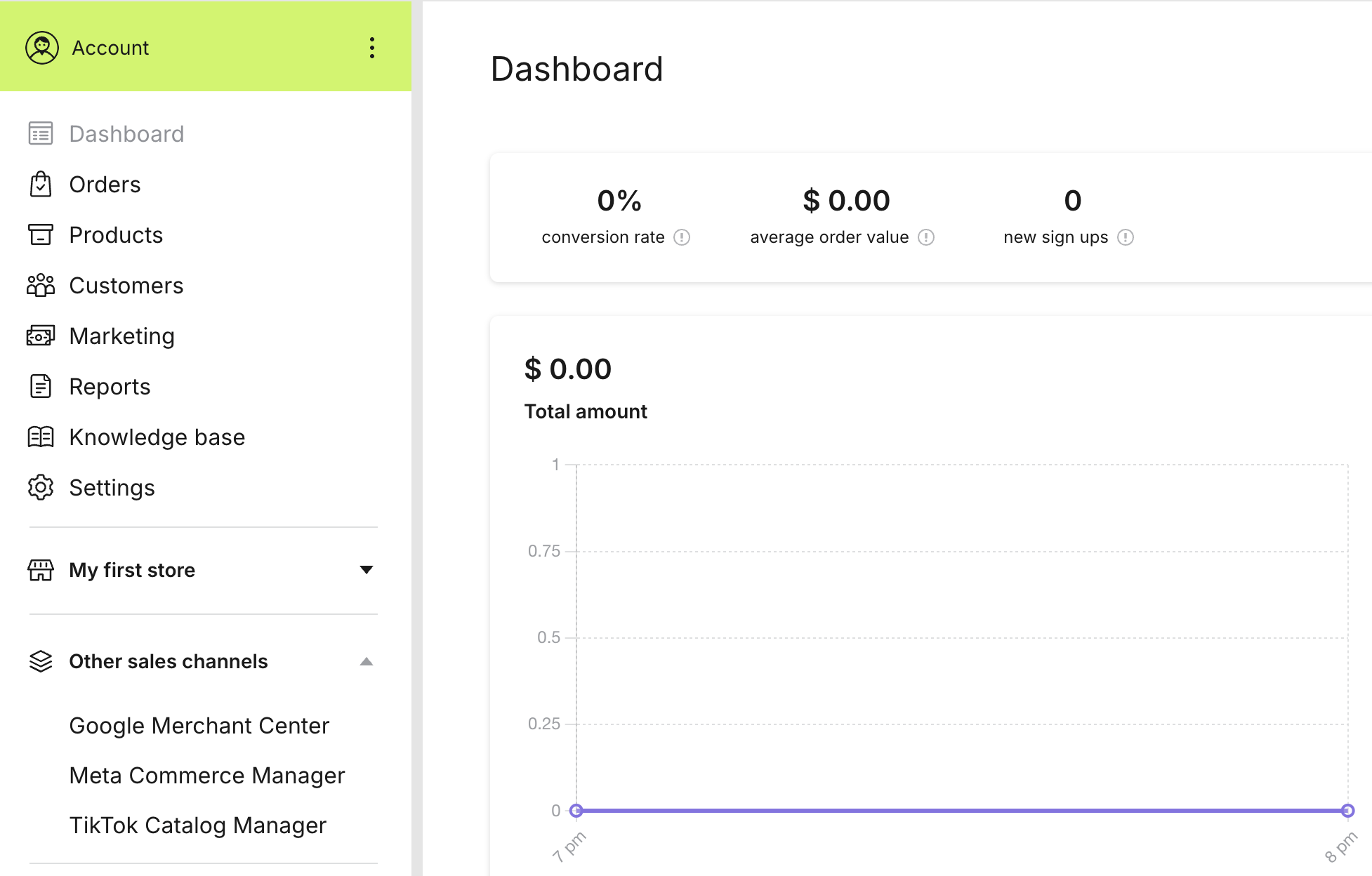
Task: Click the $ 0.00 average order value figure
Action: pos(846,201)
